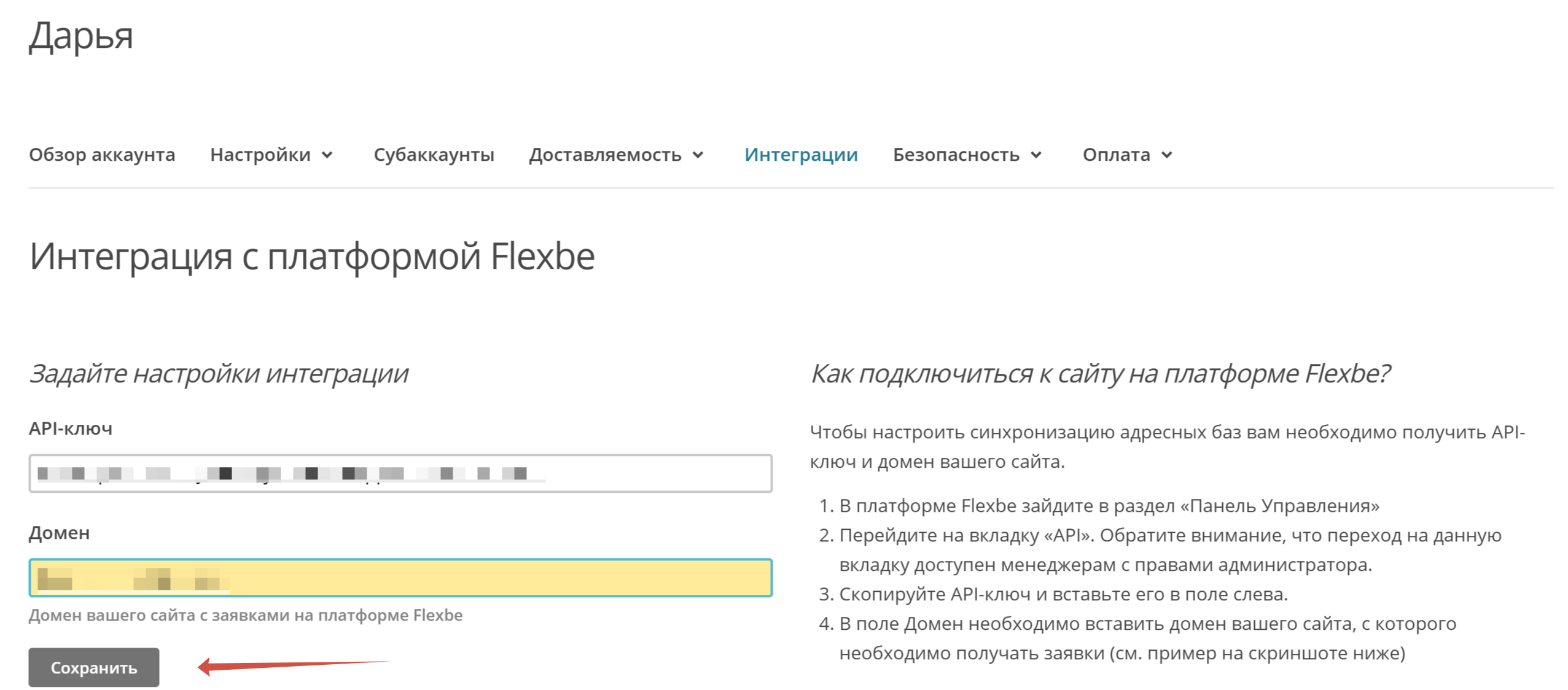Go to the Субаккаунты tab
The image size is (1568, 690).
point(434,155)
